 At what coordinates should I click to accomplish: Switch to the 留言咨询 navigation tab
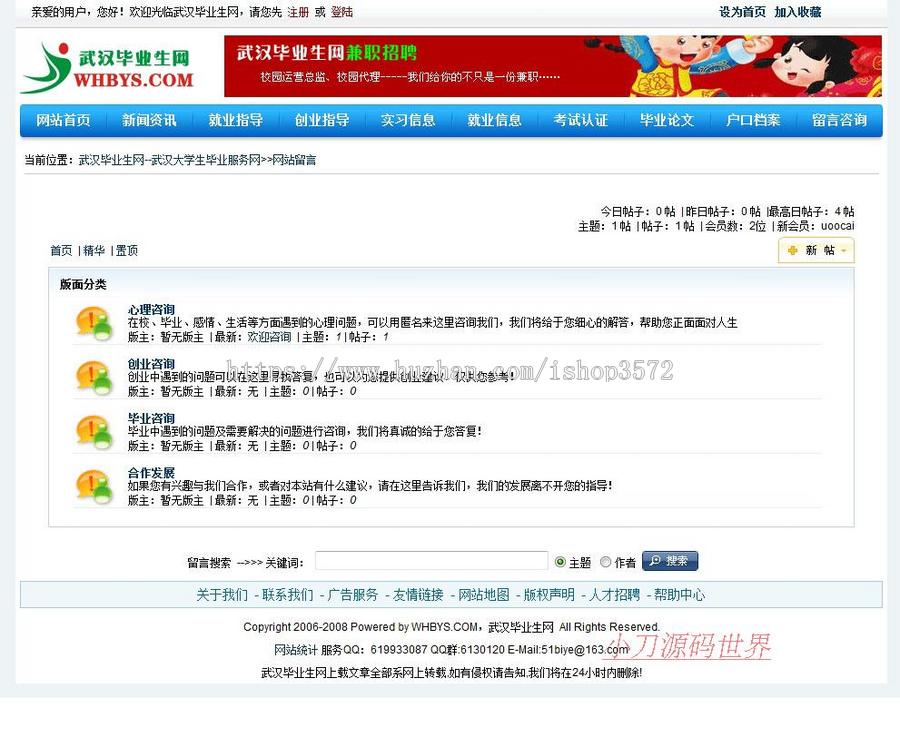coord(839,120)
